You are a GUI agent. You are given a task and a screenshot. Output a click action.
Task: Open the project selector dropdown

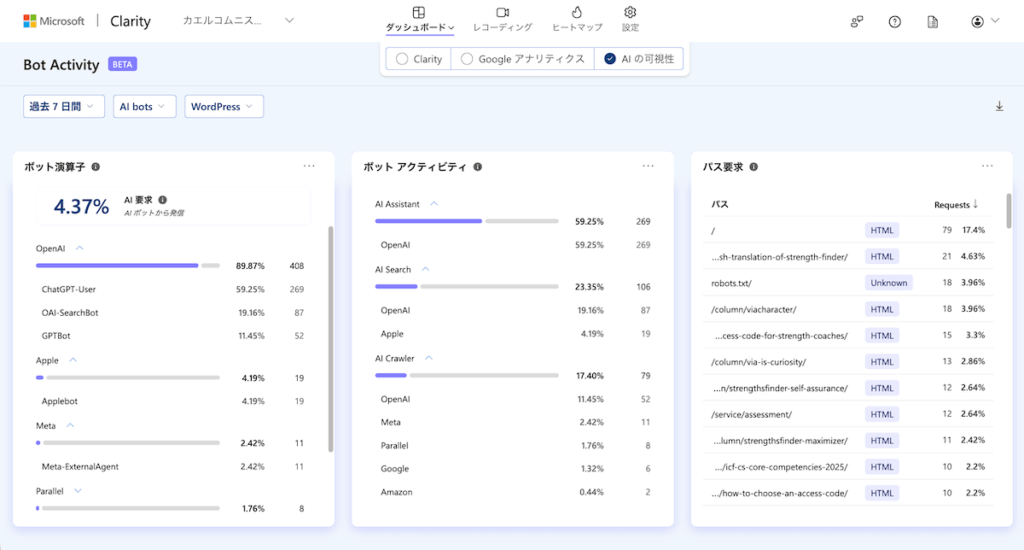tap(238, 21)
